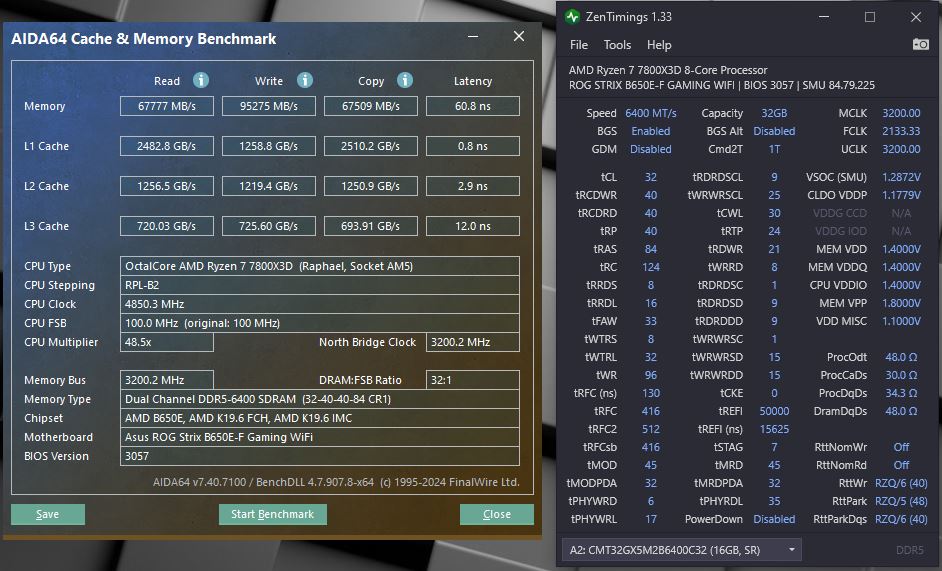Click the ZenTimings screenshot camera icon
The image size is (942, 571).
(920, 44)
